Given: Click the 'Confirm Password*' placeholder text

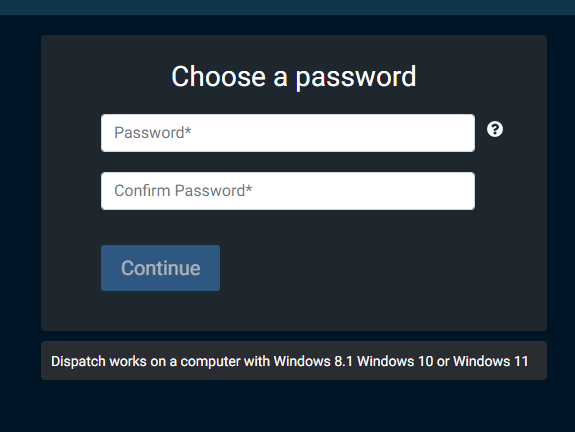Looking at the screenshot, I should tap(183, 191).
